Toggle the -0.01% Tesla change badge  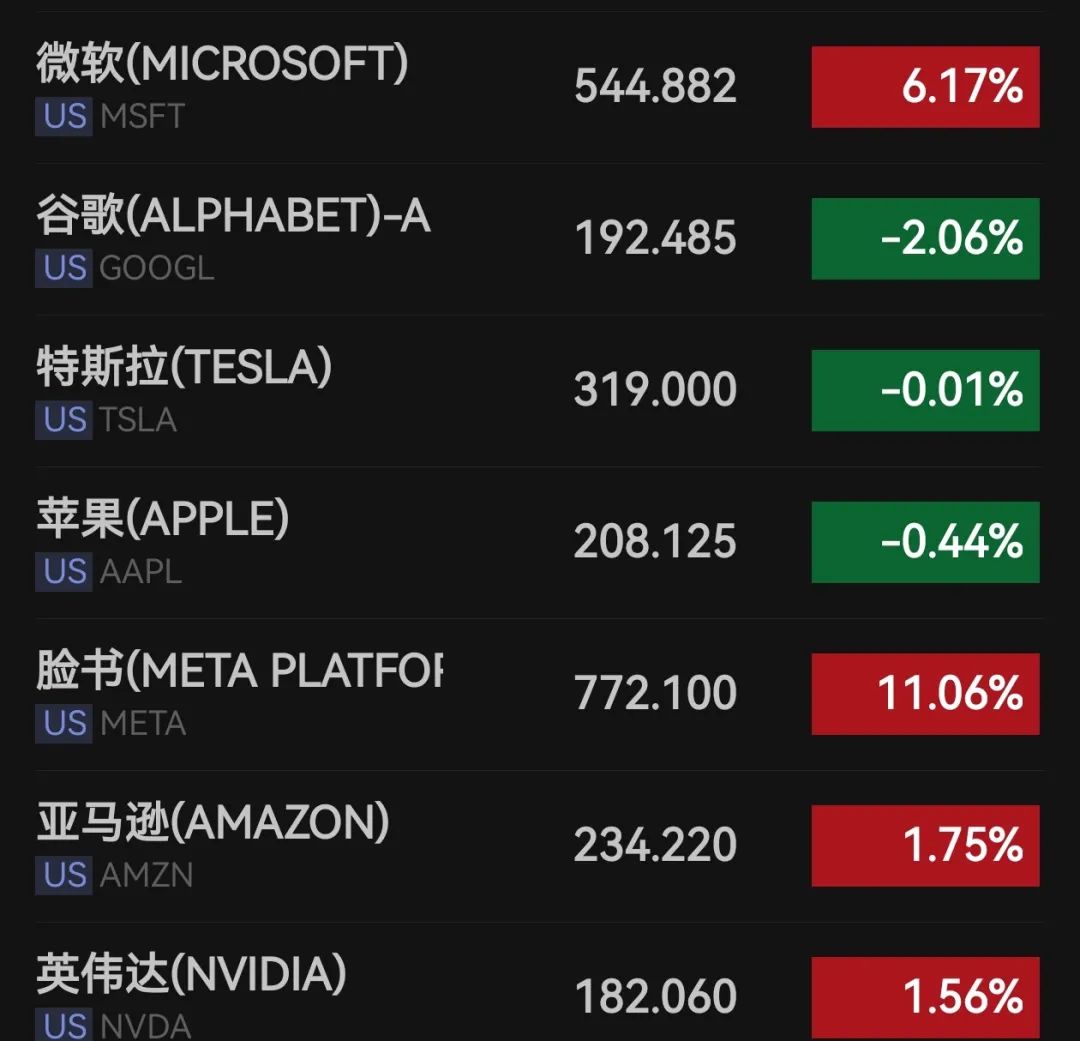click(x=925, y=390)
